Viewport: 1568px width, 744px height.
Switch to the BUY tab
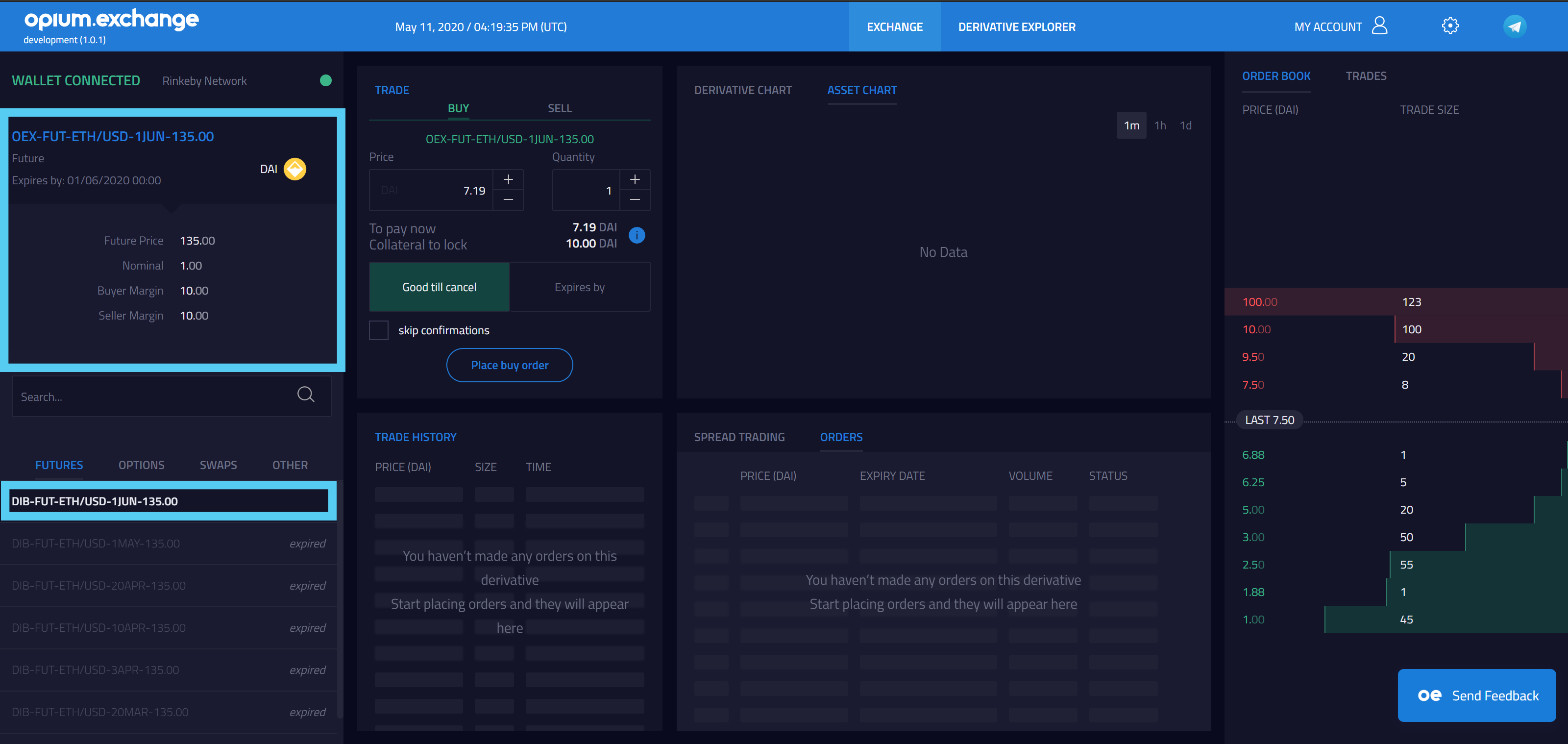click(x=458, y=108)
